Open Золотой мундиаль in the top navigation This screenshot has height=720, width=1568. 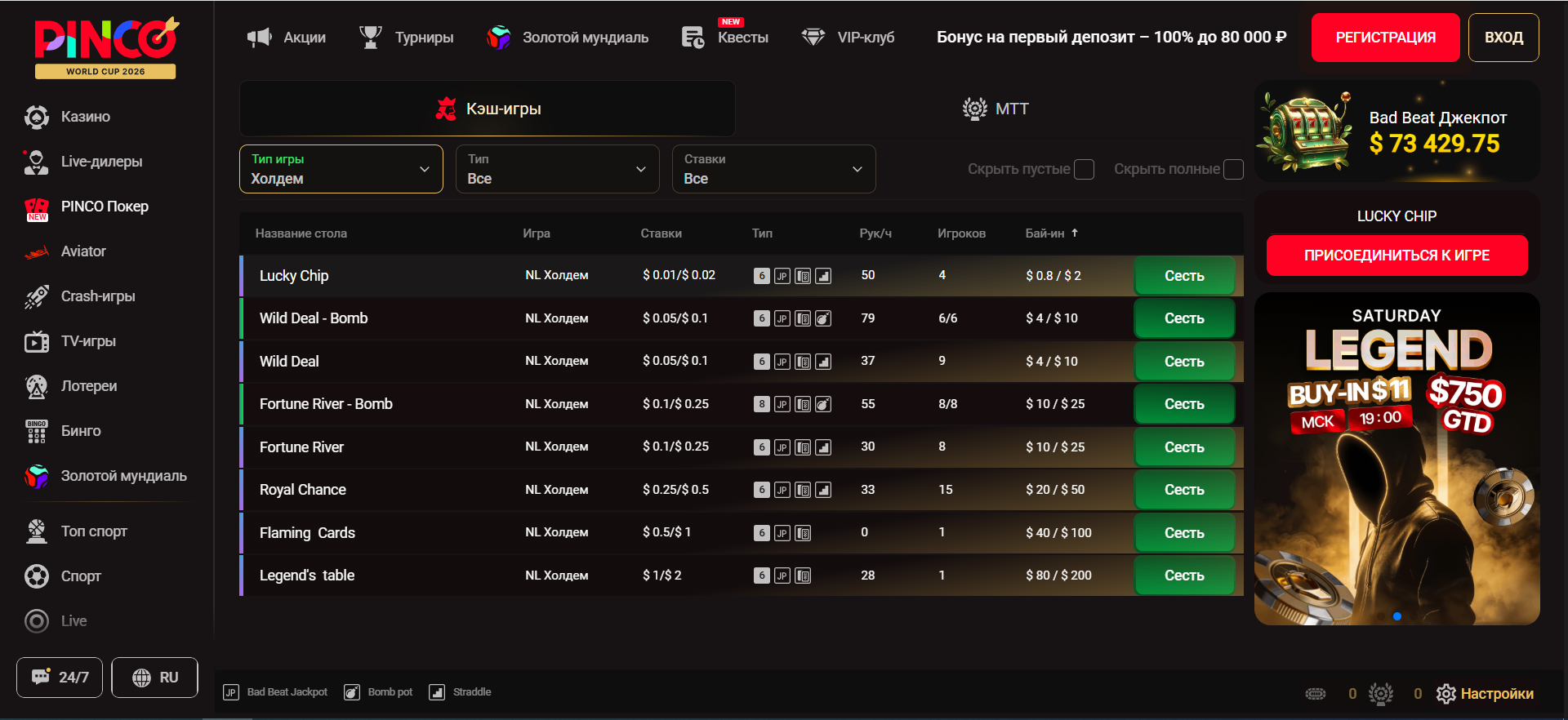coord(568,37)
